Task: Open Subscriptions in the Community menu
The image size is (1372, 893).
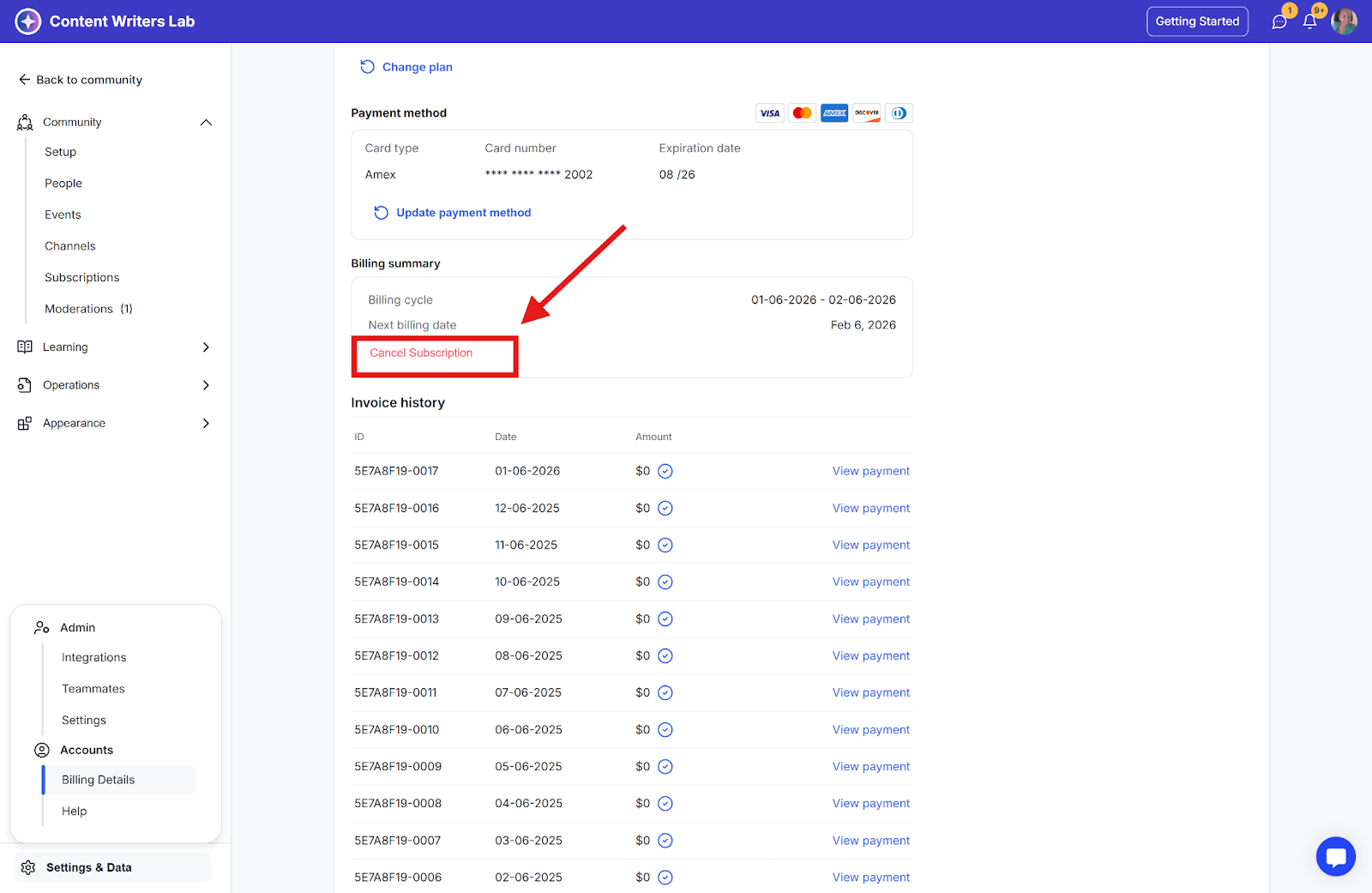Action: (82, 278)
